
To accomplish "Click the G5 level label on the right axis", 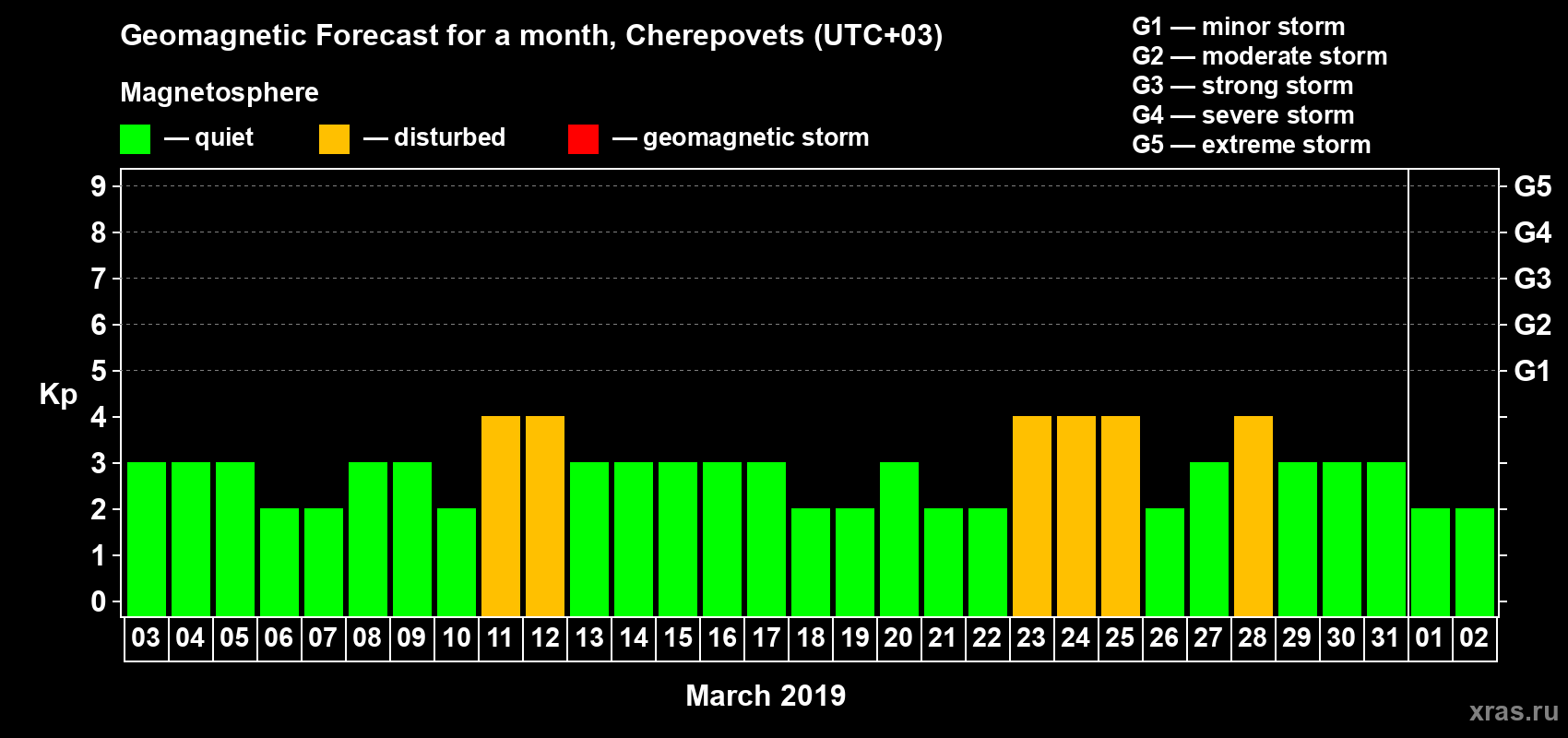I will (1532, 186).
